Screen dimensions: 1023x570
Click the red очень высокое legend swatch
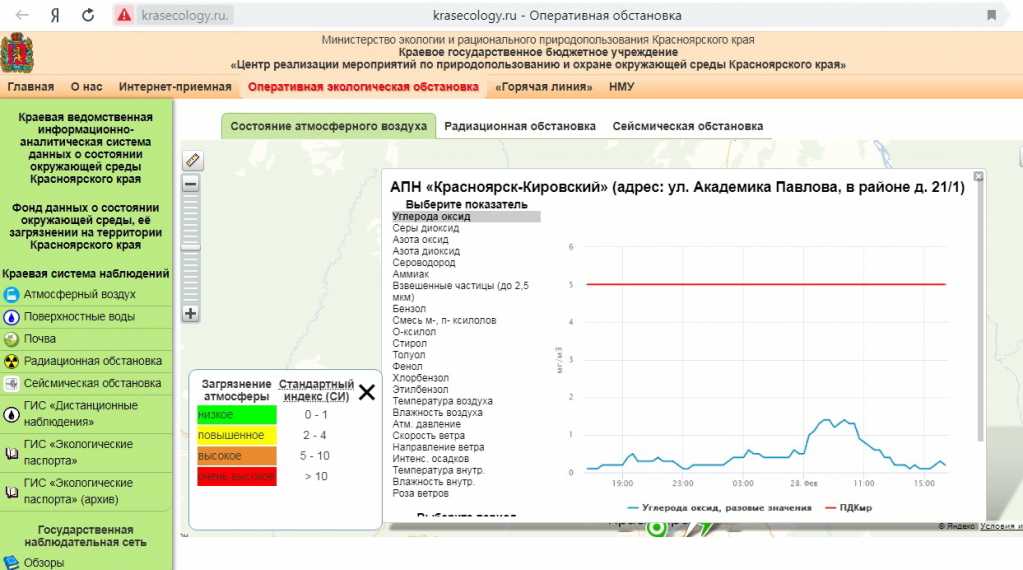(237, 476)
